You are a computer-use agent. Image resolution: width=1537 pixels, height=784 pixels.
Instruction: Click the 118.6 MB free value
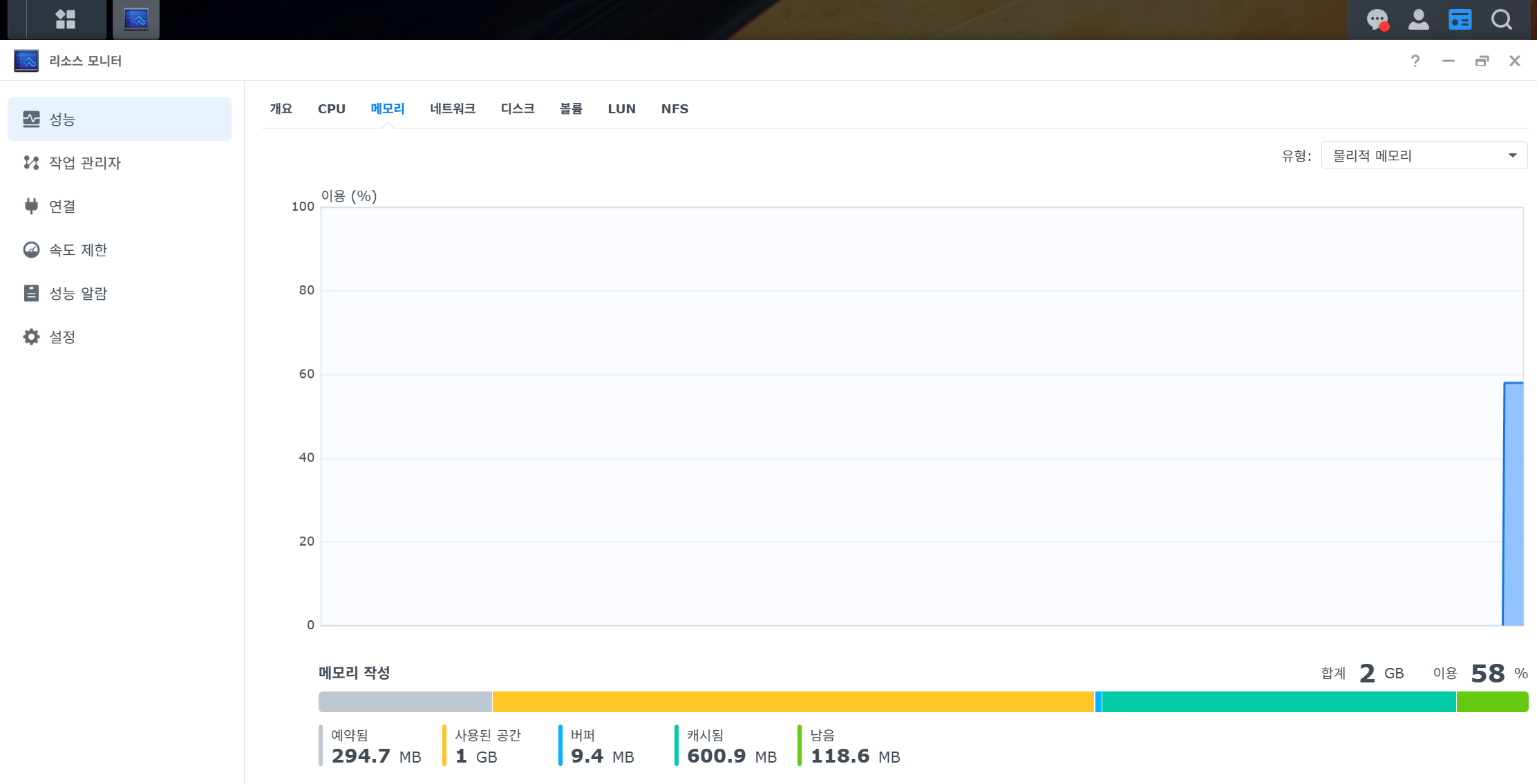pyautogui.click(x=856, y=756)
